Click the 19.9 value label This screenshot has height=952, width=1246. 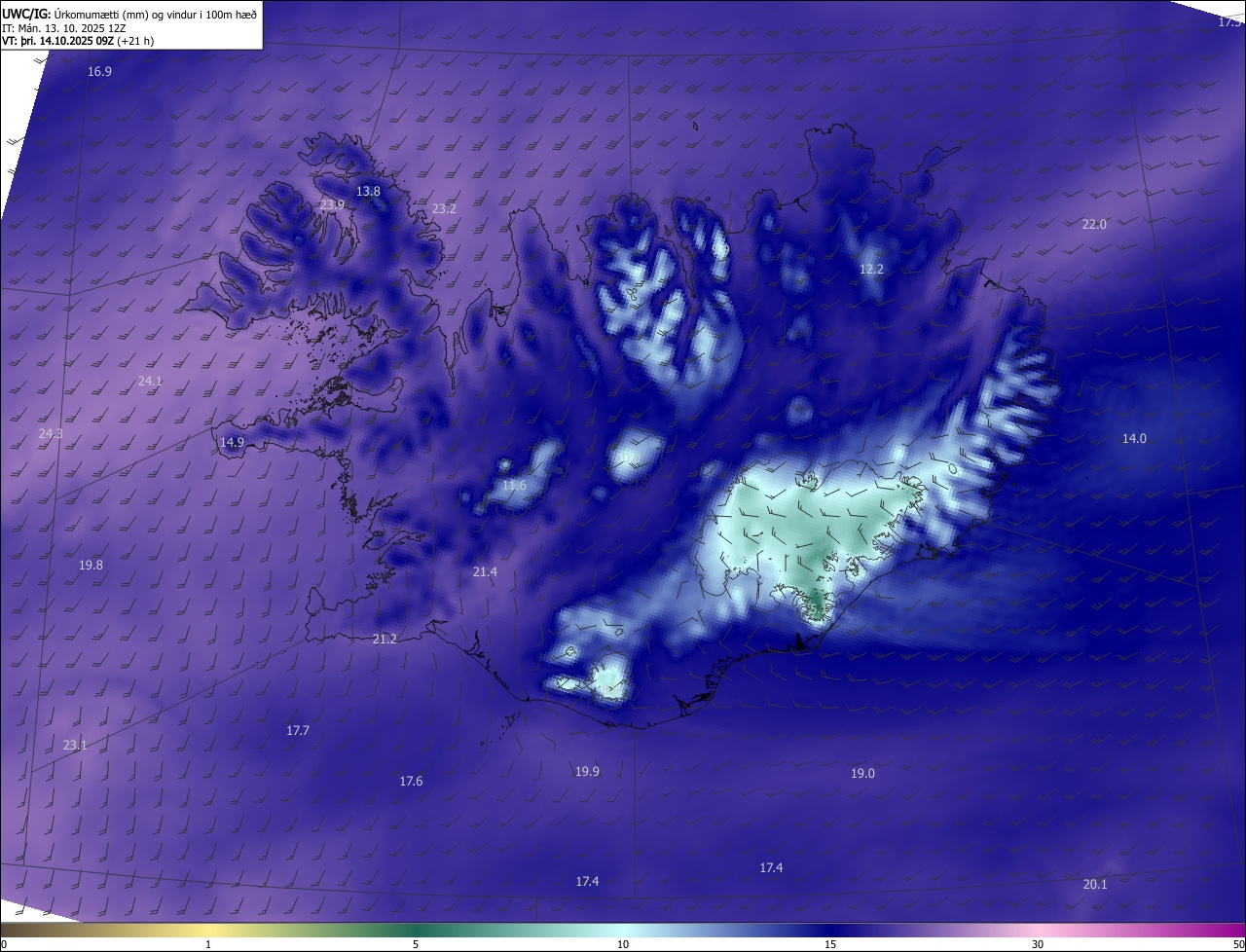coord(587,772)
